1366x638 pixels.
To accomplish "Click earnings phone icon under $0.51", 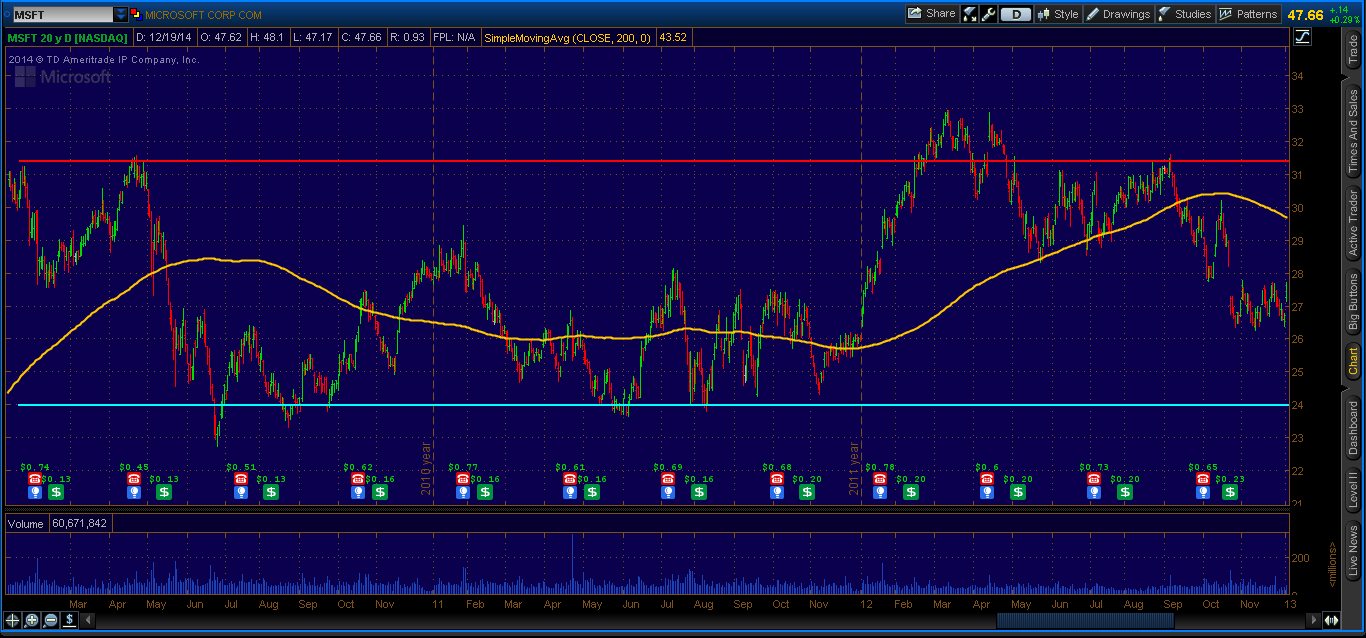I will pos(240,479).
